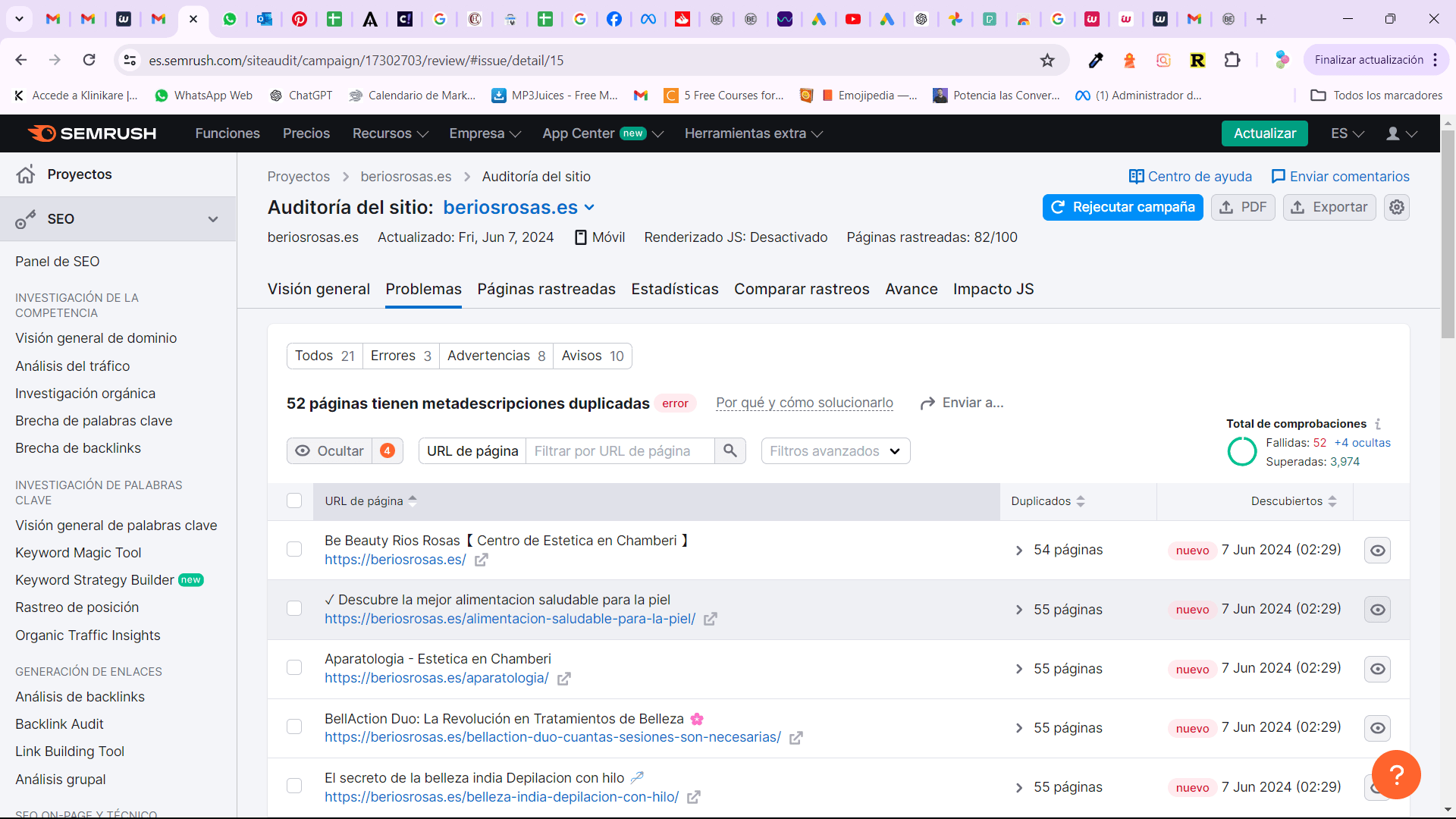Expand Filtros avanzados dropdown
The image size is (1456, 819).
point(836,451)
